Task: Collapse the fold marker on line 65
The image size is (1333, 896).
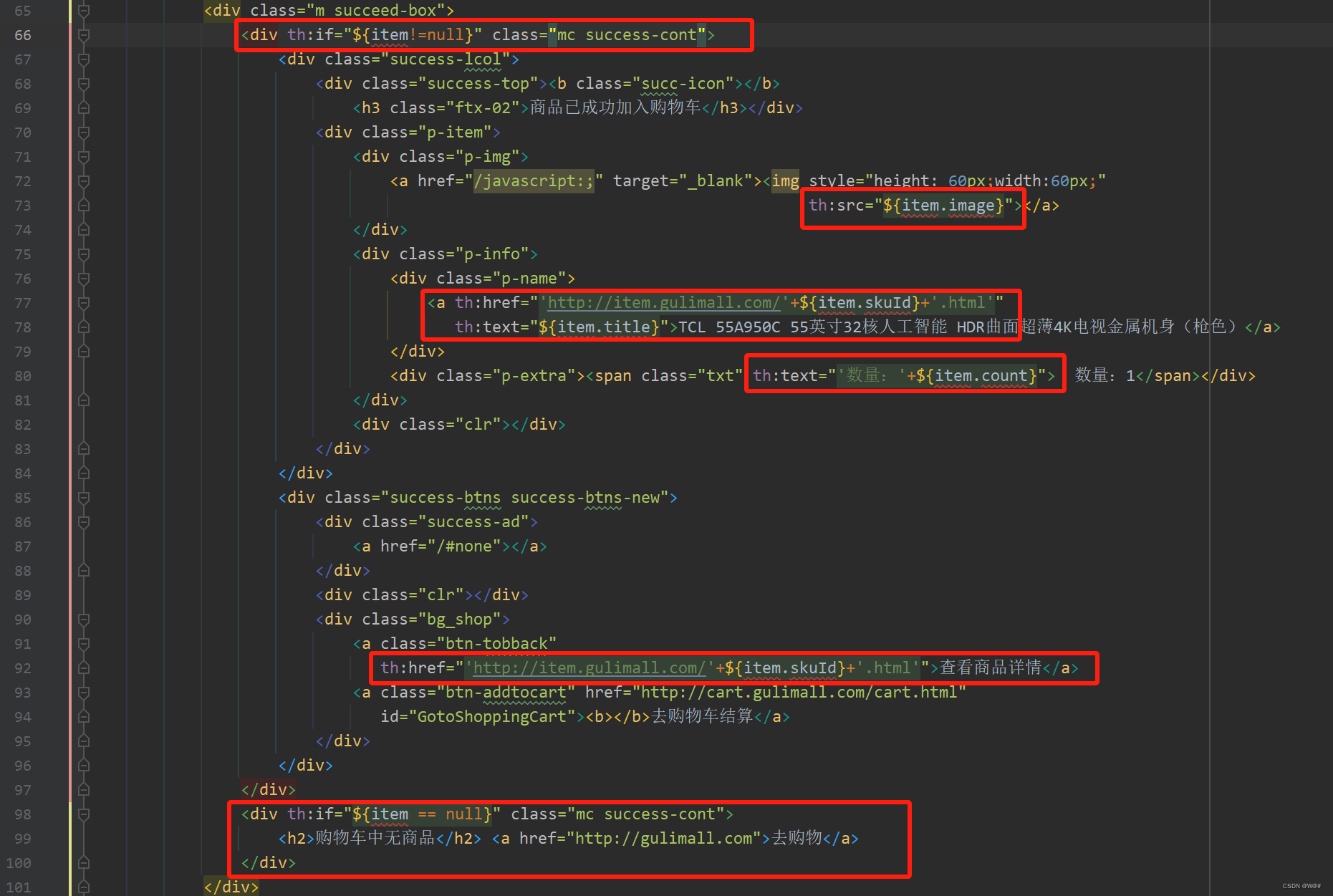Action: [84, 11]
